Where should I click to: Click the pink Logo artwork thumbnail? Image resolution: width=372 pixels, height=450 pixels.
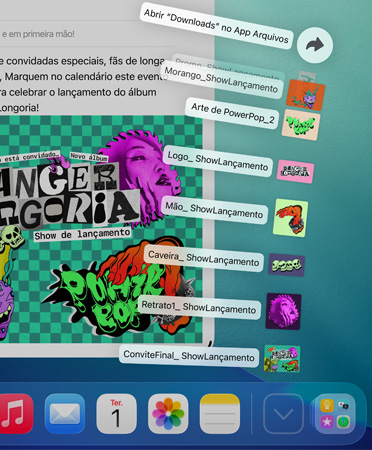click(295, 172)
